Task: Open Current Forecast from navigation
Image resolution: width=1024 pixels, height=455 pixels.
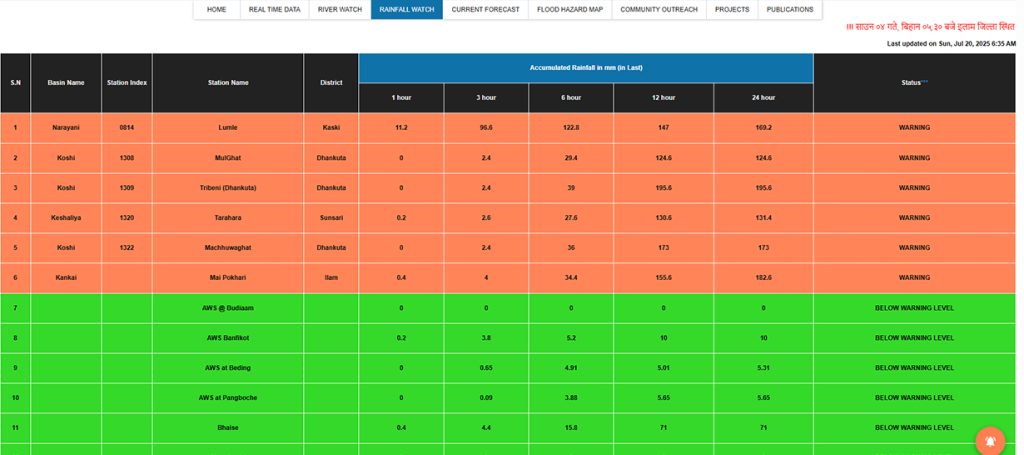Action: pos(485,9)
